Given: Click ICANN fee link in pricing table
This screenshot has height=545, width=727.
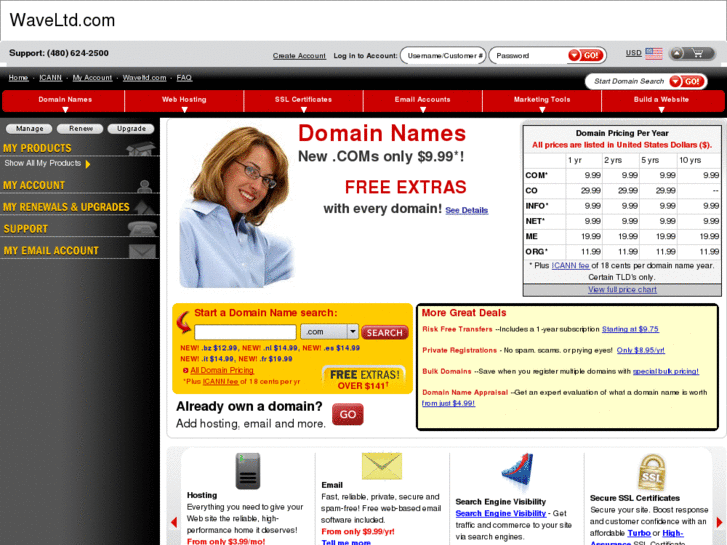Looking at the screenshot, I should [x=570, y=266].
